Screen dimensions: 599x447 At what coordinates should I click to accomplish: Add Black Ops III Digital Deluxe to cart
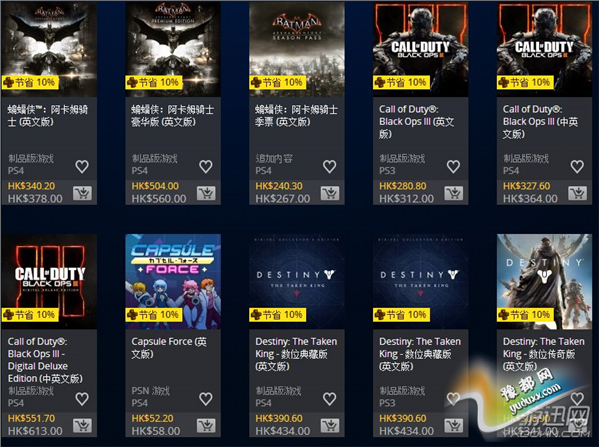pyautogui.click(x=83, y=425)
